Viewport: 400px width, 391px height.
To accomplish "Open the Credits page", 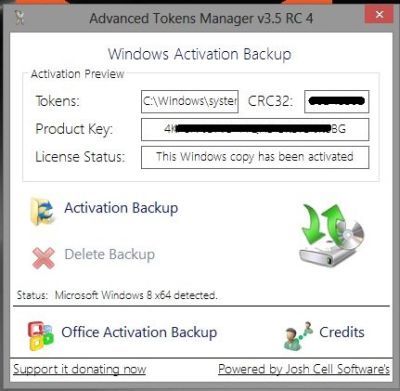I will click(x=342, y=332).
